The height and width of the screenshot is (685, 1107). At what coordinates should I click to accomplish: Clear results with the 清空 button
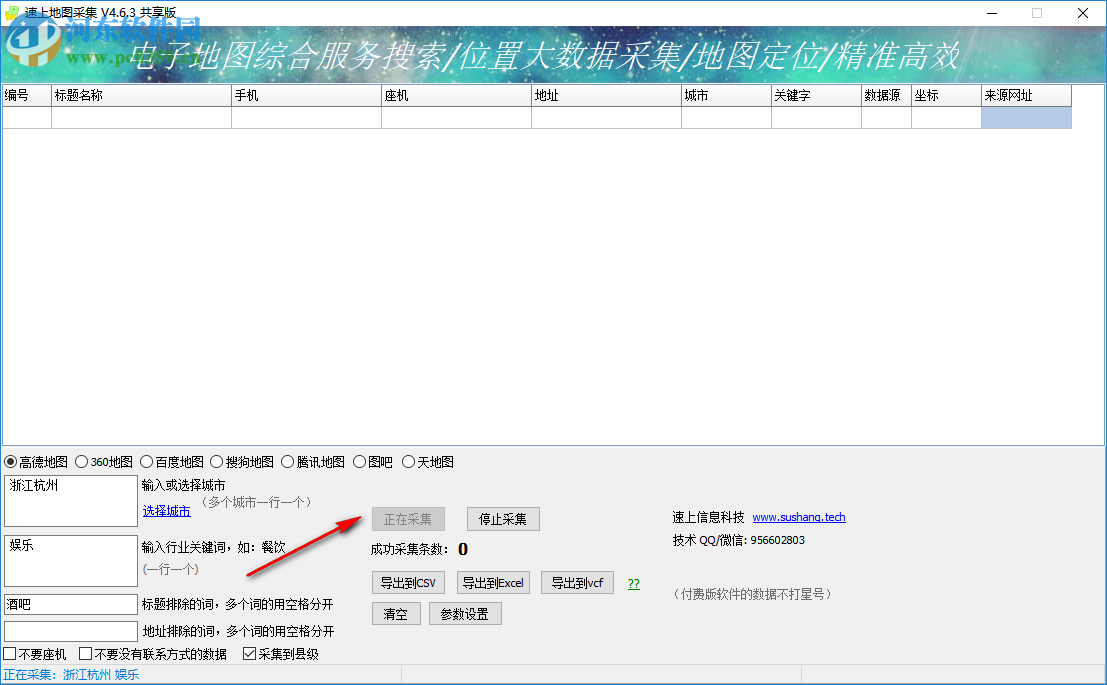coord(395,613)
